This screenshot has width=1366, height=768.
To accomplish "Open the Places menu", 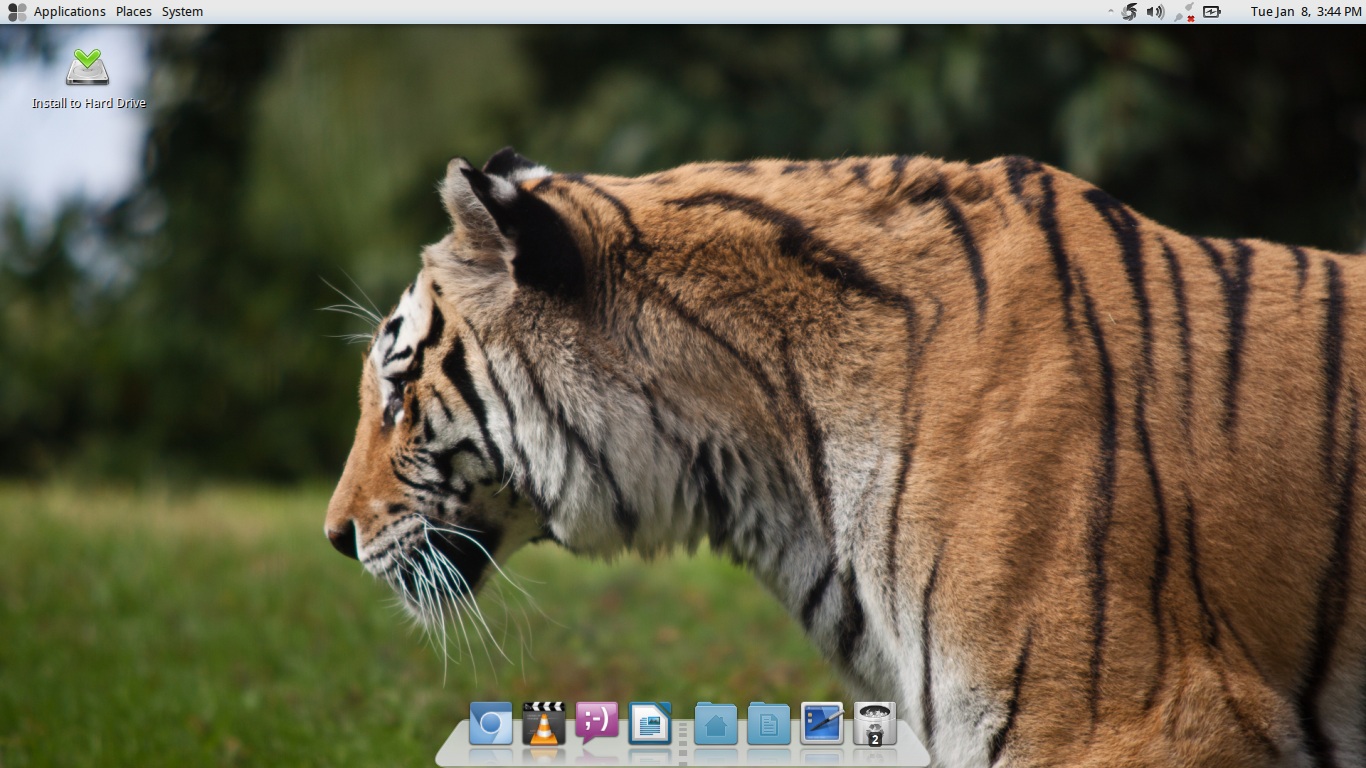I will [x=134, y=12].
